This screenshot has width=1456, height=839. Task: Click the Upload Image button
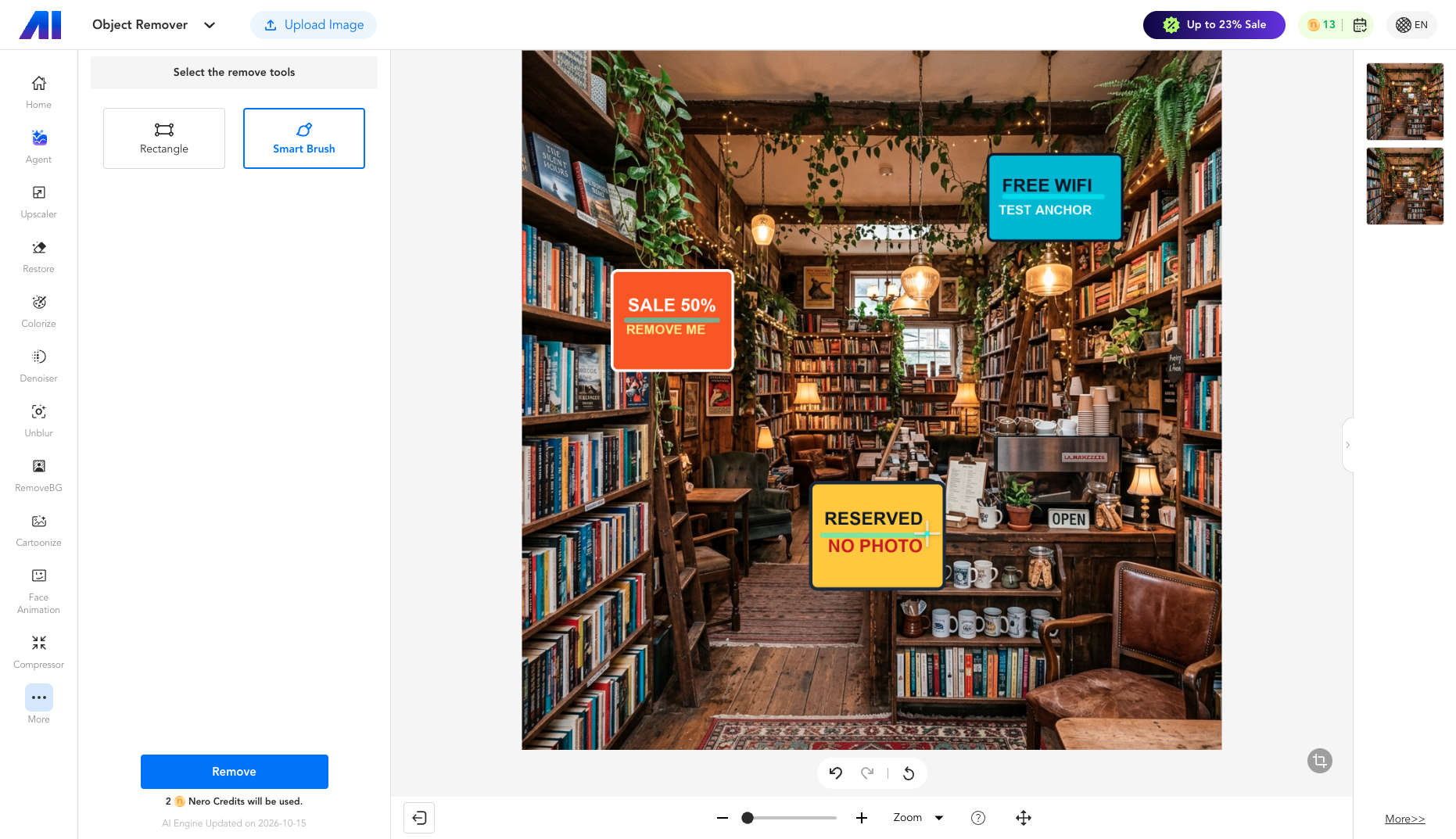[x=314, y=25]
